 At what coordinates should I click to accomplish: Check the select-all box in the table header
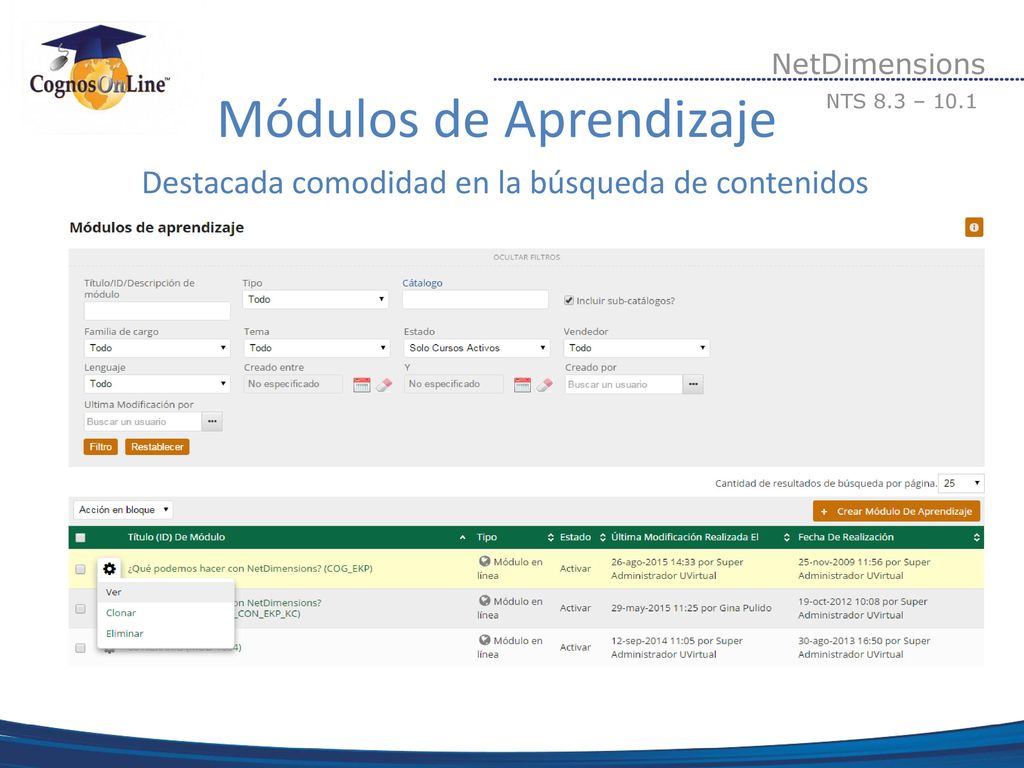click(80, 537)
